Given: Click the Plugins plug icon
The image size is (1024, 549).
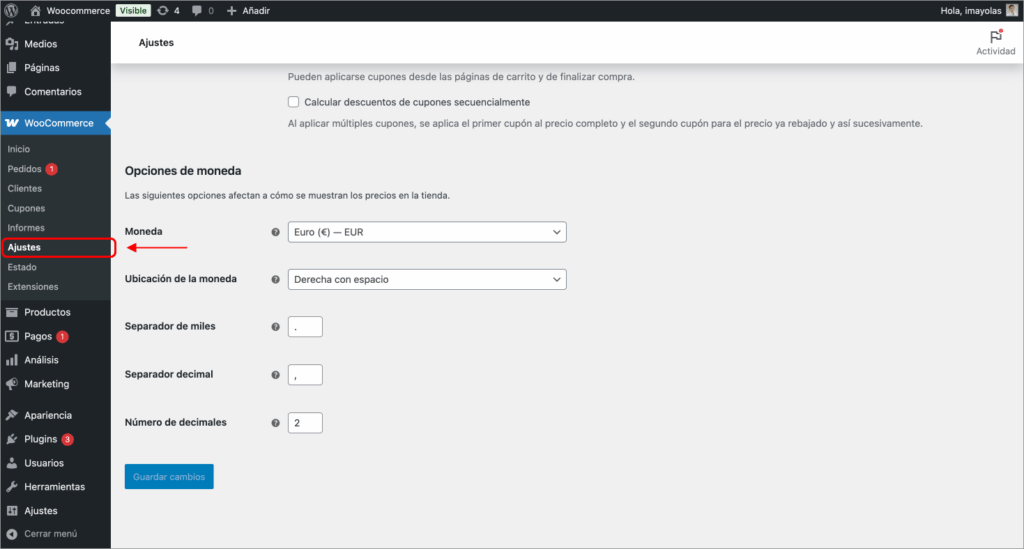Looking at the screenshot, I should coord(12,439).
